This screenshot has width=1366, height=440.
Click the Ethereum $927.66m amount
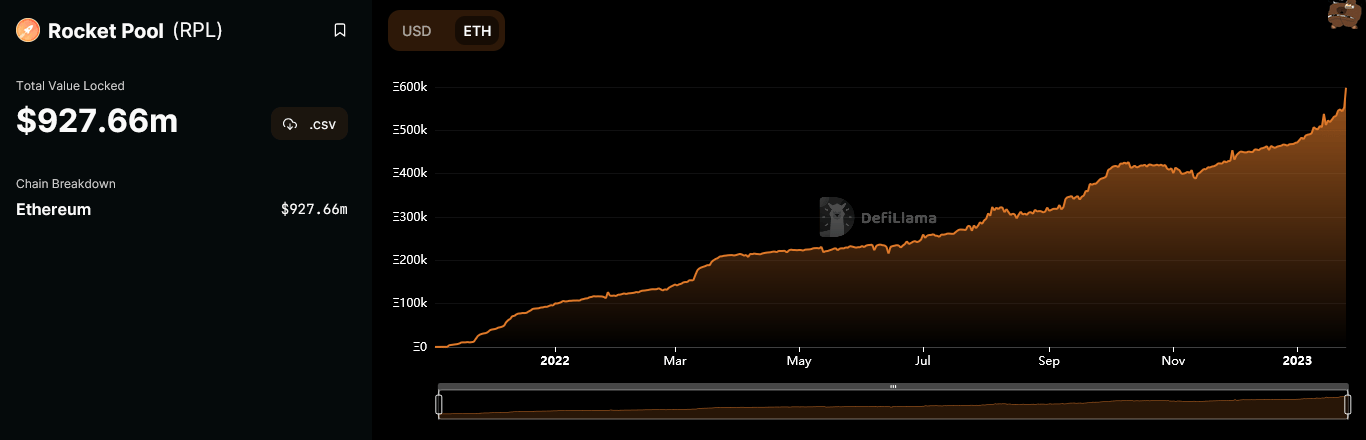314,209
